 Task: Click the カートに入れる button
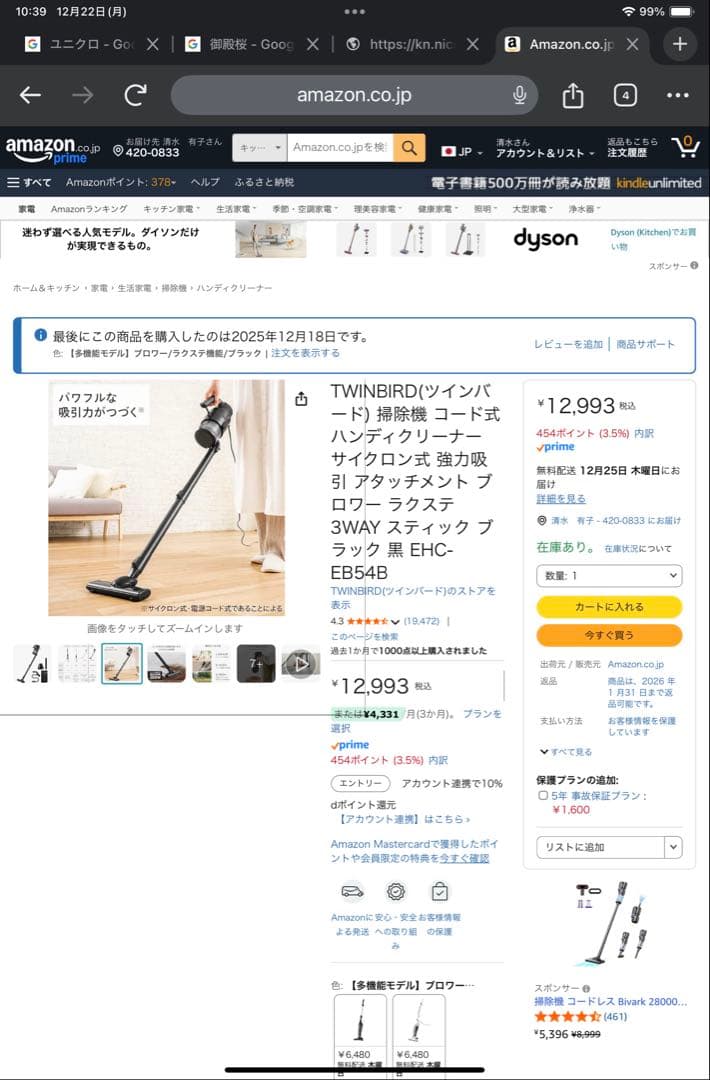point(609,607)
